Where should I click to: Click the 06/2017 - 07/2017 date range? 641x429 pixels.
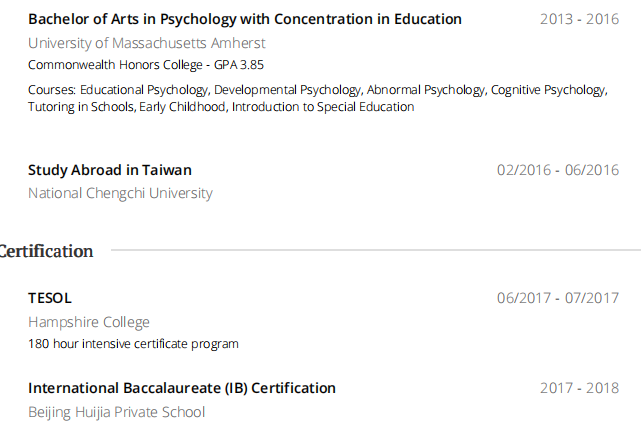(x=558, y=298)
